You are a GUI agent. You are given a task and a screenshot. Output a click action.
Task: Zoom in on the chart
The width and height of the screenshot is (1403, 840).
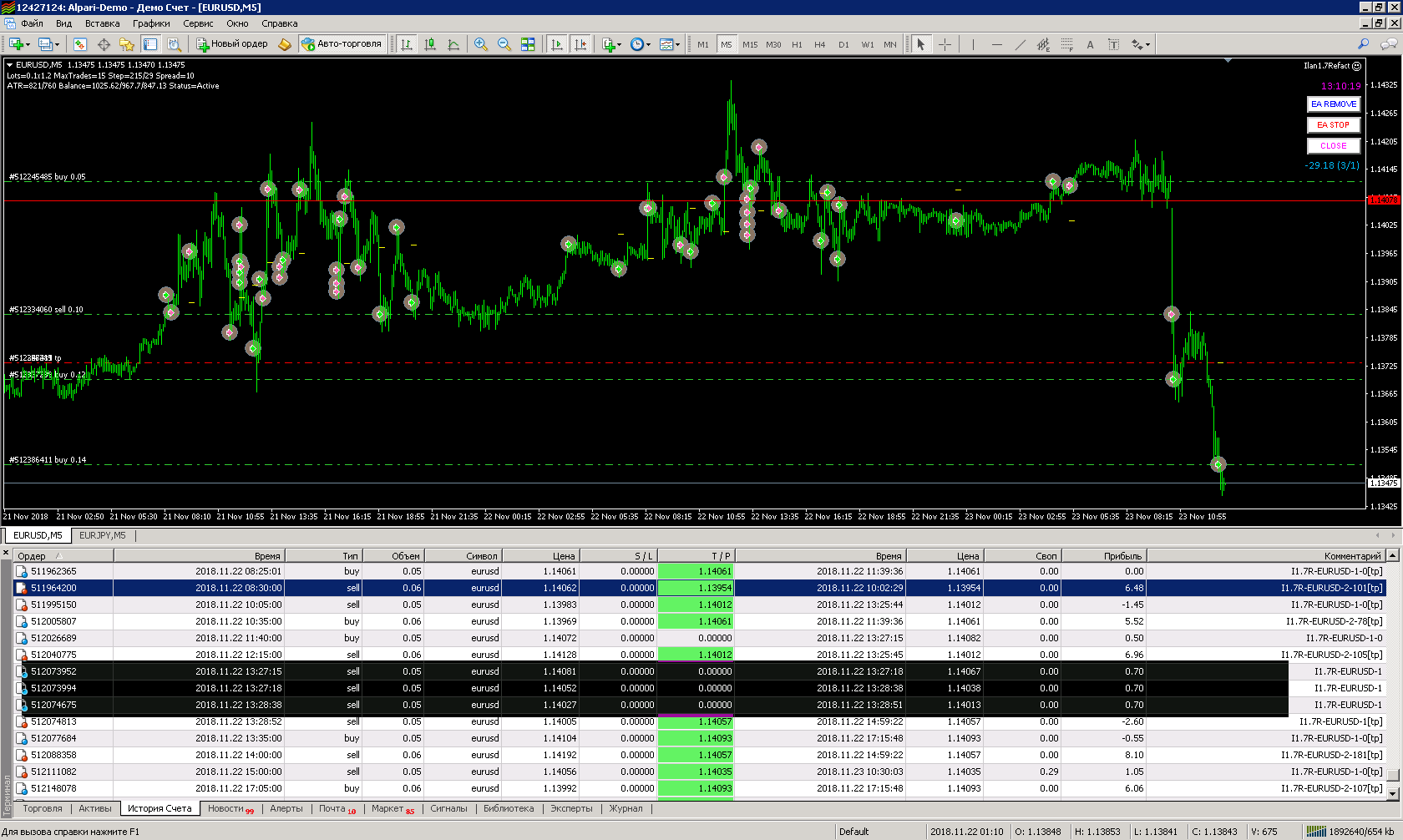(481, 44)
